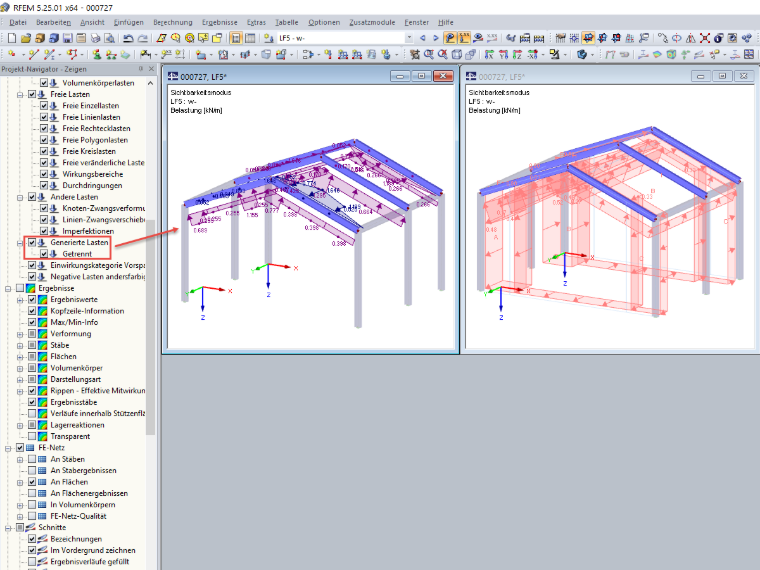760x570 pixels.
Task: Select the Lagerreaktionen tree item
Action: pos(78,425)
